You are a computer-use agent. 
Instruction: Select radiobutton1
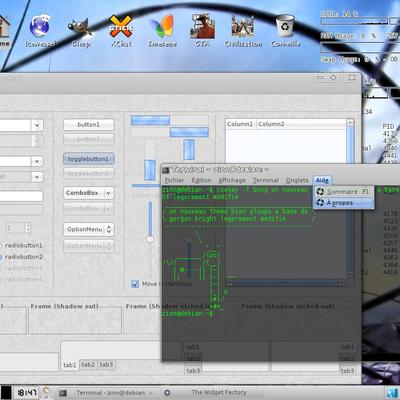[x=22, y=245]
